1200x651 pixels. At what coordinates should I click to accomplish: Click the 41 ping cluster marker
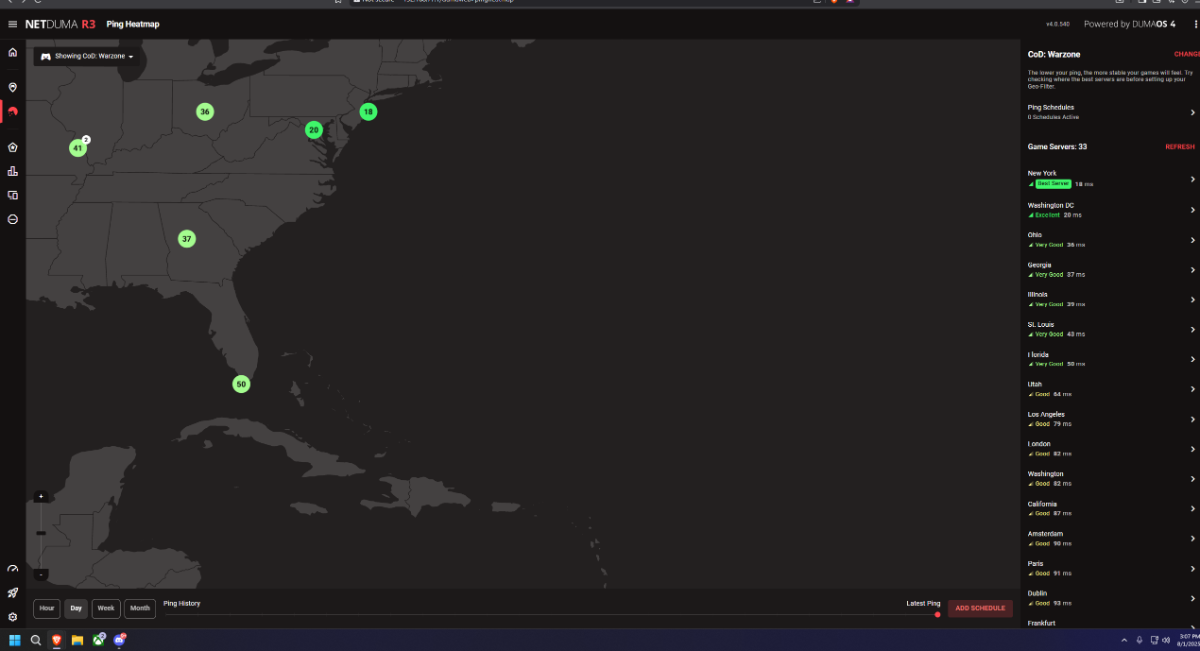(x=78, y=148)
